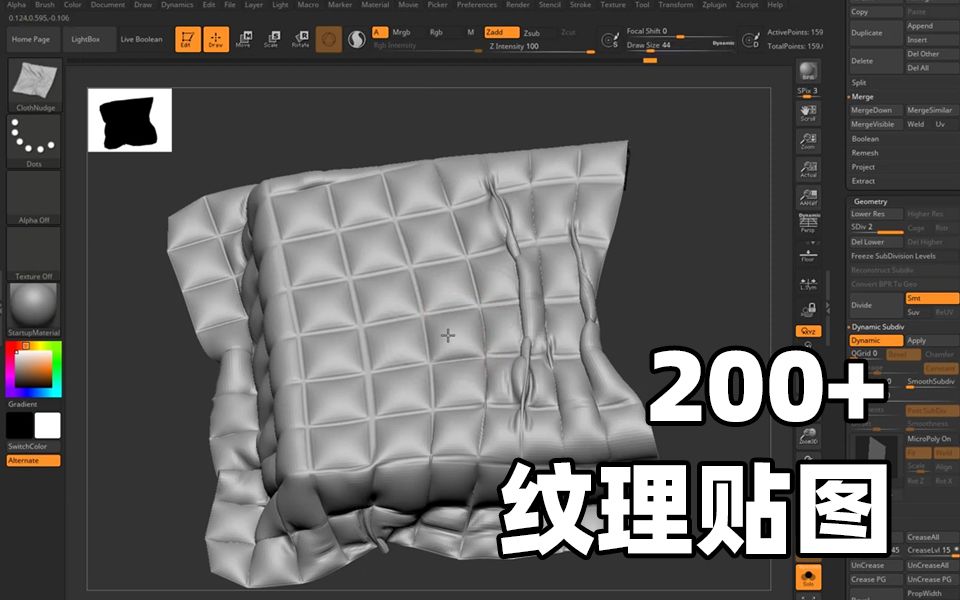
Task: Click the Actual size icon
Action: pyautogui.click(x=808, y=169)
